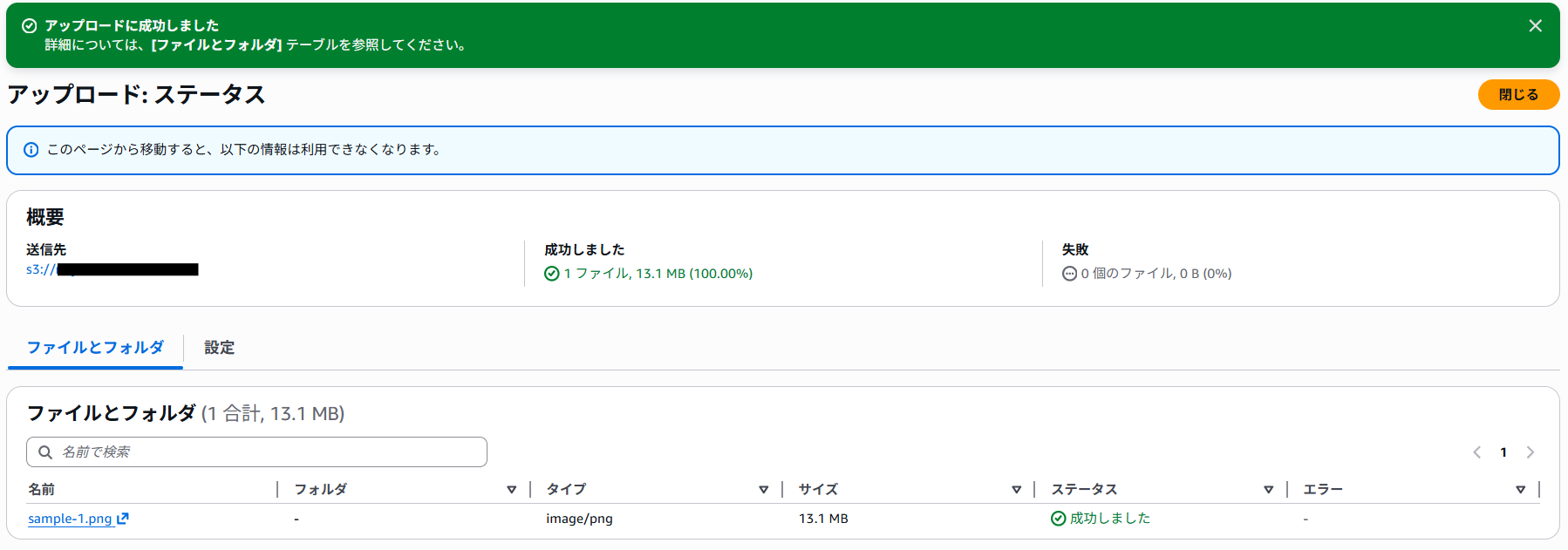Click the 閉じる button
Image resolution: width=1568 pixels, height=550 pixels.
[x=1518, y=94]
